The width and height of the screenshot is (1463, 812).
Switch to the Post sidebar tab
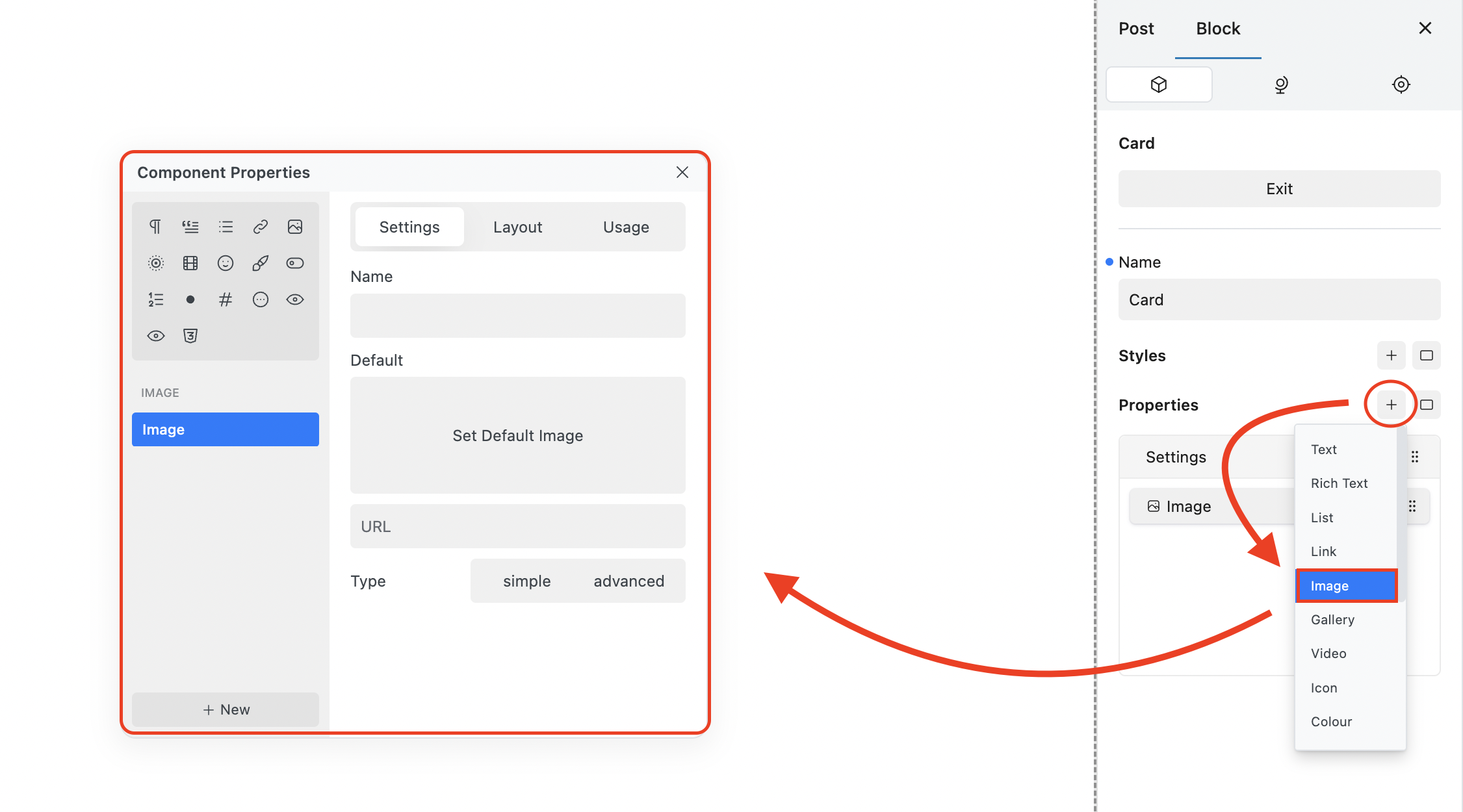[x=1136, y=29]
